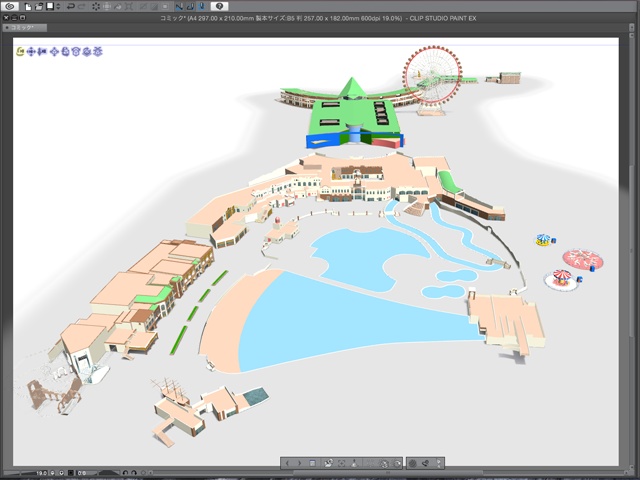Toggle snap to ruler
640x480 pixels.
(179, 6)
